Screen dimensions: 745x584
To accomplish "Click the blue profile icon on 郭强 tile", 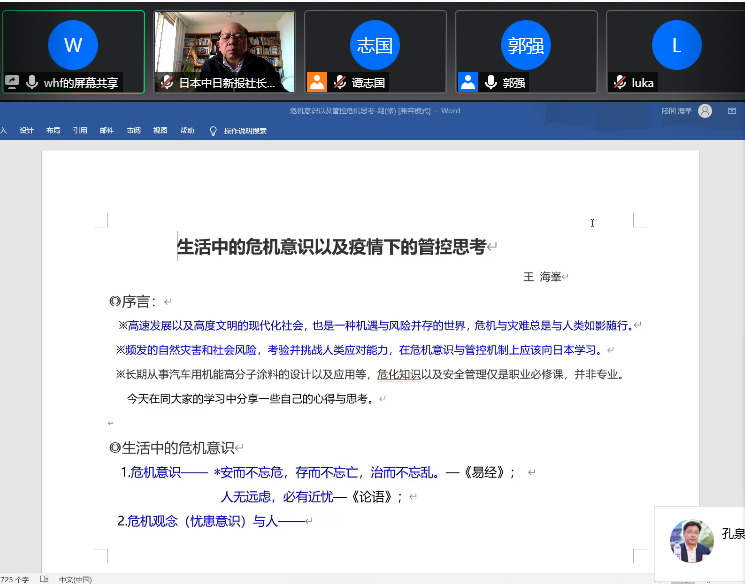I will tap(467, 82).
